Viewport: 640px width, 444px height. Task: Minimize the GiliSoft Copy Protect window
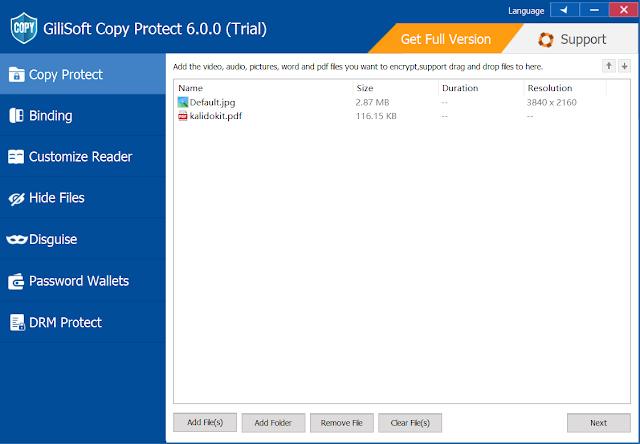pyautogui.click(x=594, y=10)
